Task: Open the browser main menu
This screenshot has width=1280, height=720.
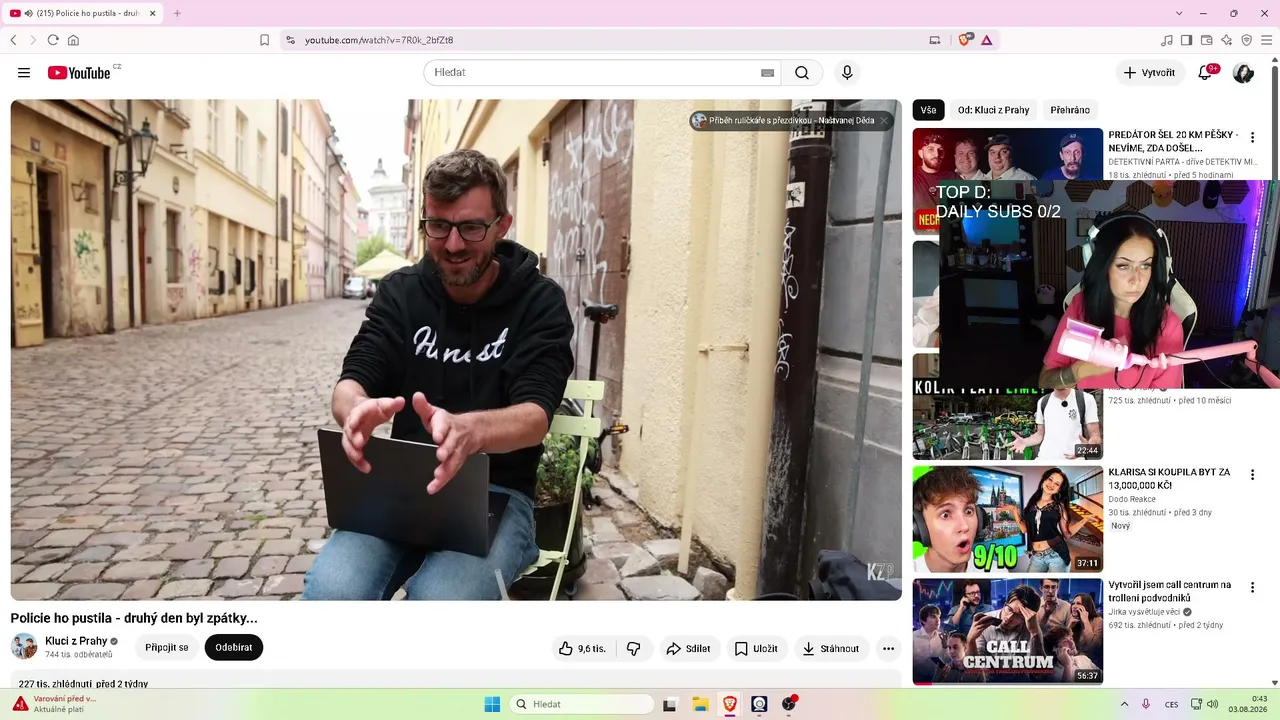Action: coord(1266,40)
